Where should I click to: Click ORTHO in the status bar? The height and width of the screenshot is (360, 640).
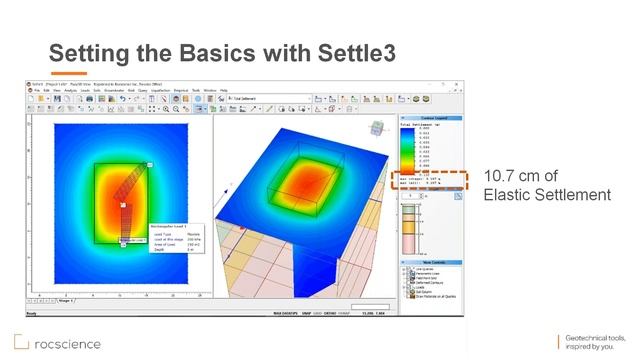(x=330, y=313)
